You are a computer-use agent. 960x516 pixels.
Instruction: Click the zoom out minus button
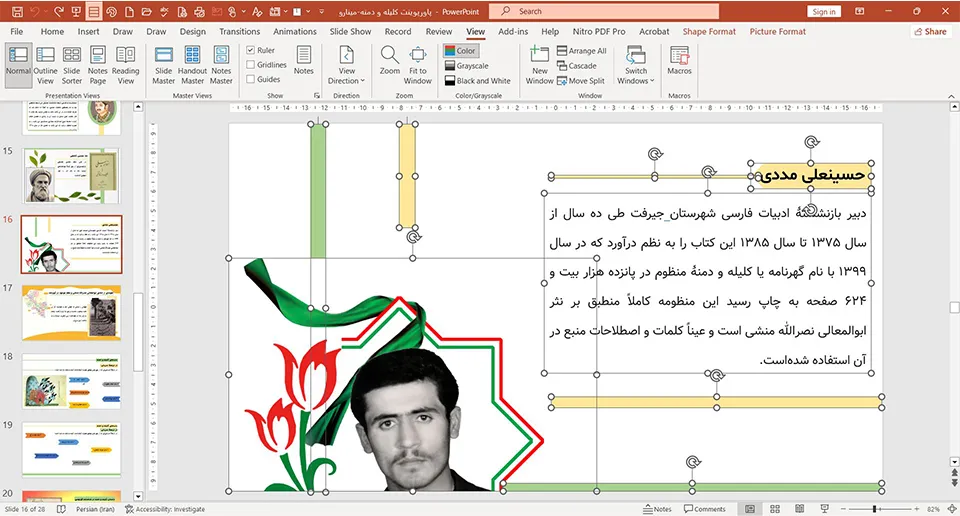843,509
